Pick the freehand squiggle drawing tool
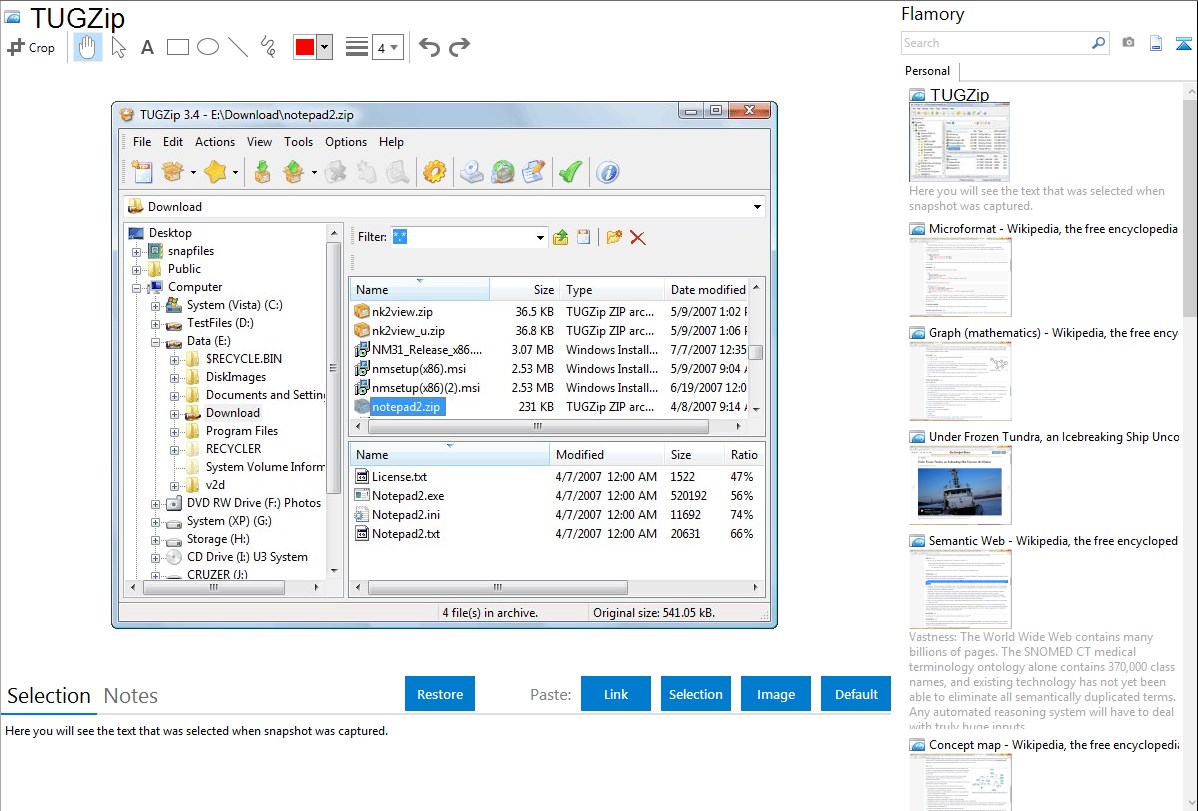The image size is (1198, 811). point(268,47)
